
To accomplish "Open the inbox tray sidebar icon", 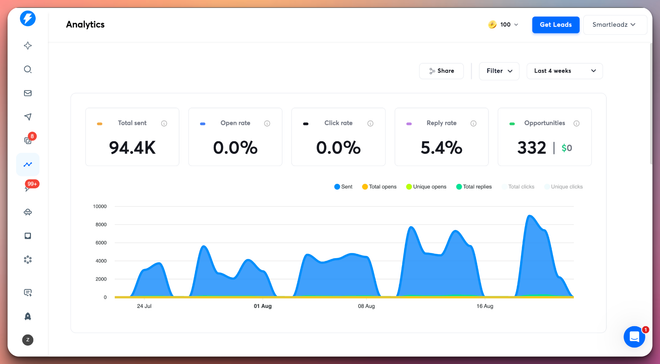I will (x=28, y=236).
